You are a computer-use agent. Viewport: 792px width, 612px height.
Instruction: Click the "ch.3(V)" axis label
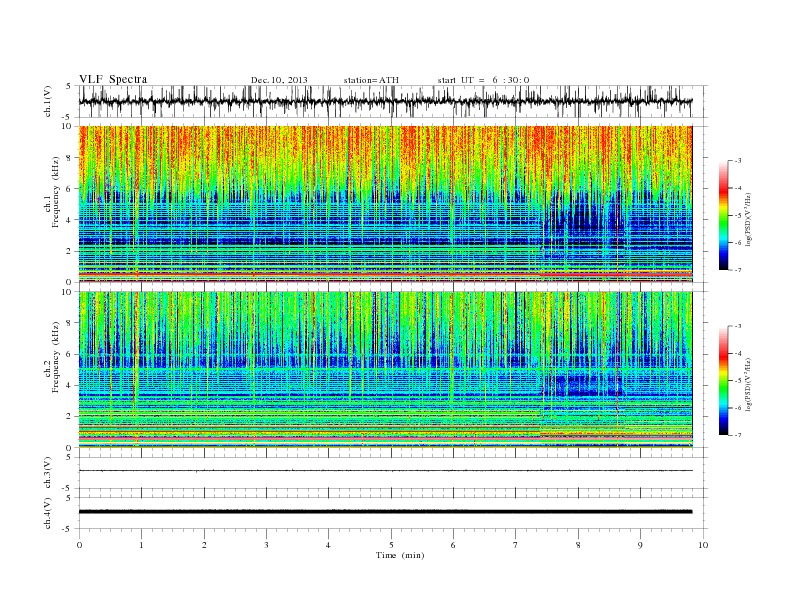[x=47, y=473]
